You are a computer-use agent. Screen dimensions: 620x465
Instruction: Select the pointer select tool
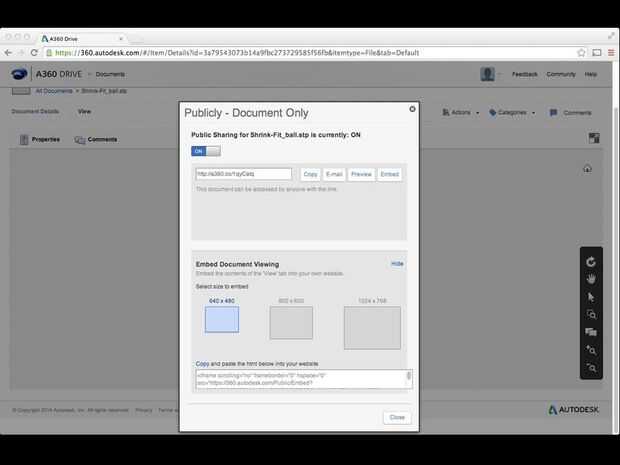(x=591, y=297)
